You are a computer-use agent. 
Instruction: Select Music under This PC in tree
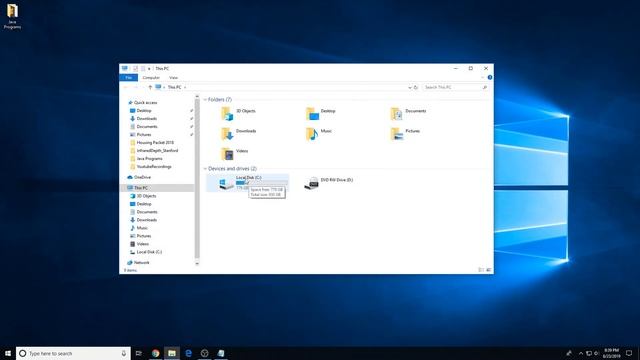(142, 228)
